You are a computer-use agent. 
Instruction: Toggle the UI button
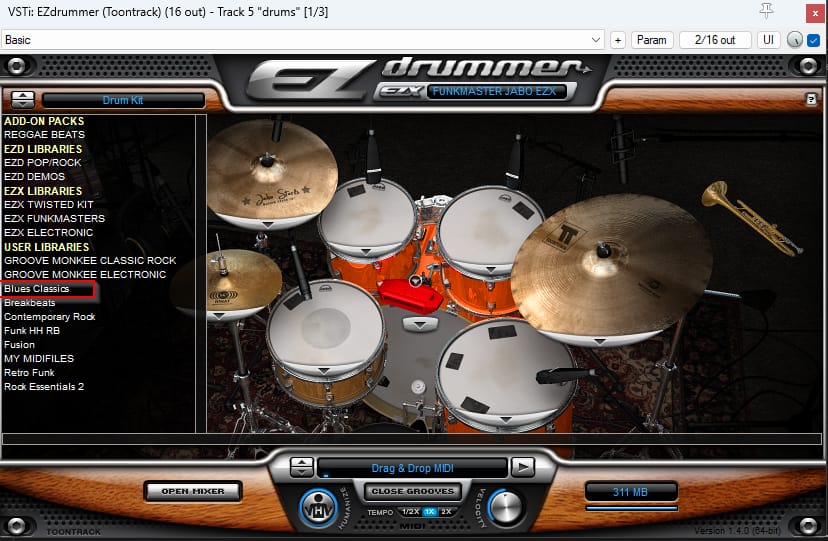pyautogui.click(x=768, y=40)
